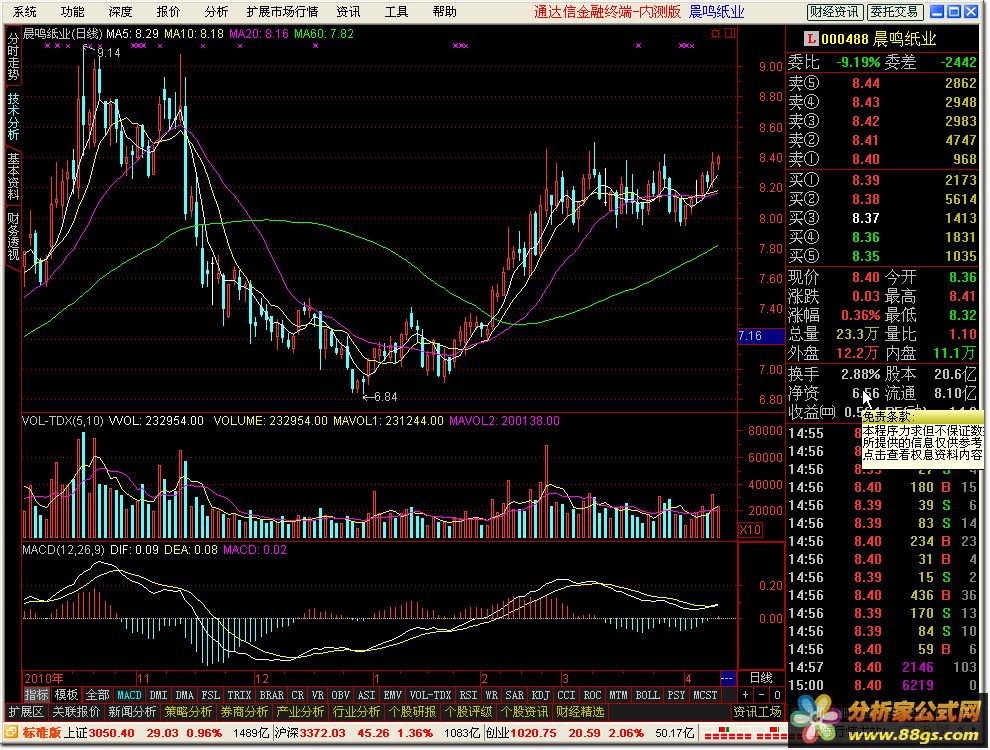Open the 策略分析 tab
The height and width of the screenshot is (750, 990).
click(x=188, y=712)
